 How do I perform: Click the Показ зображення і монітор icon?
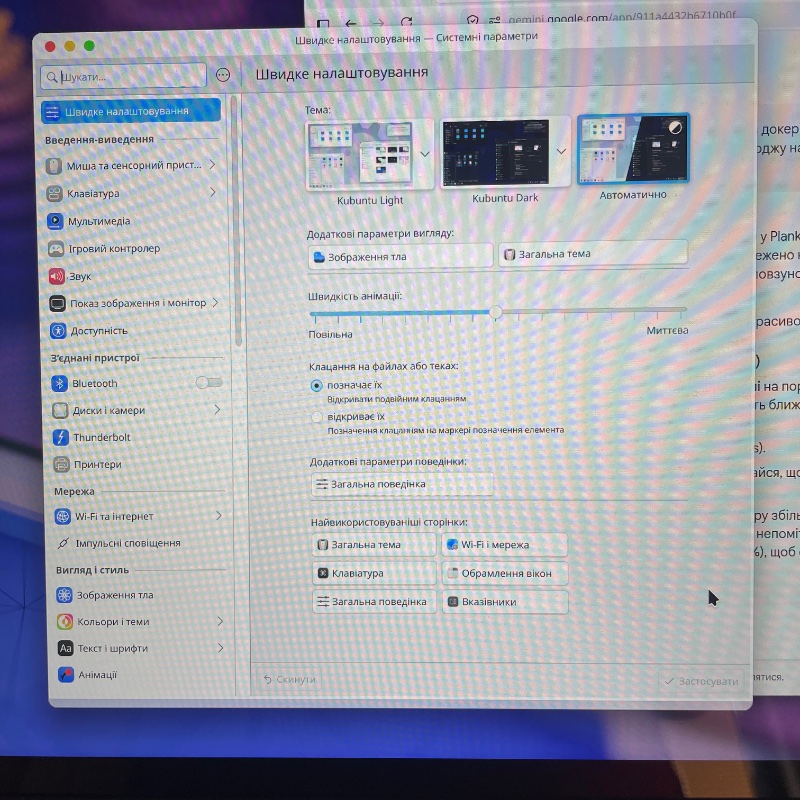[x=57, y=304]
